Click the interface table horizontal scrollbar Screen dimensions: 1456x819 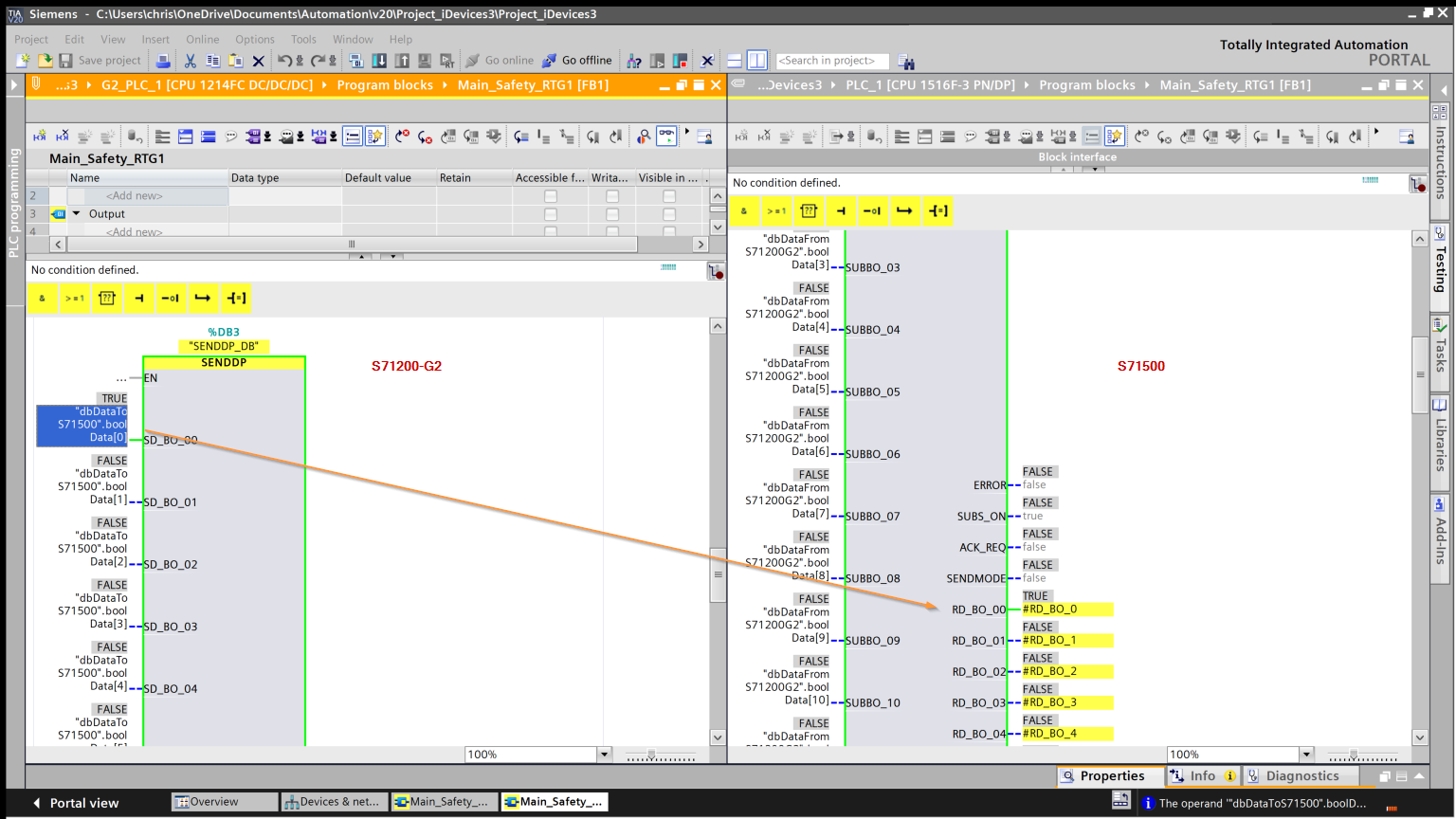tap(352, 245)
